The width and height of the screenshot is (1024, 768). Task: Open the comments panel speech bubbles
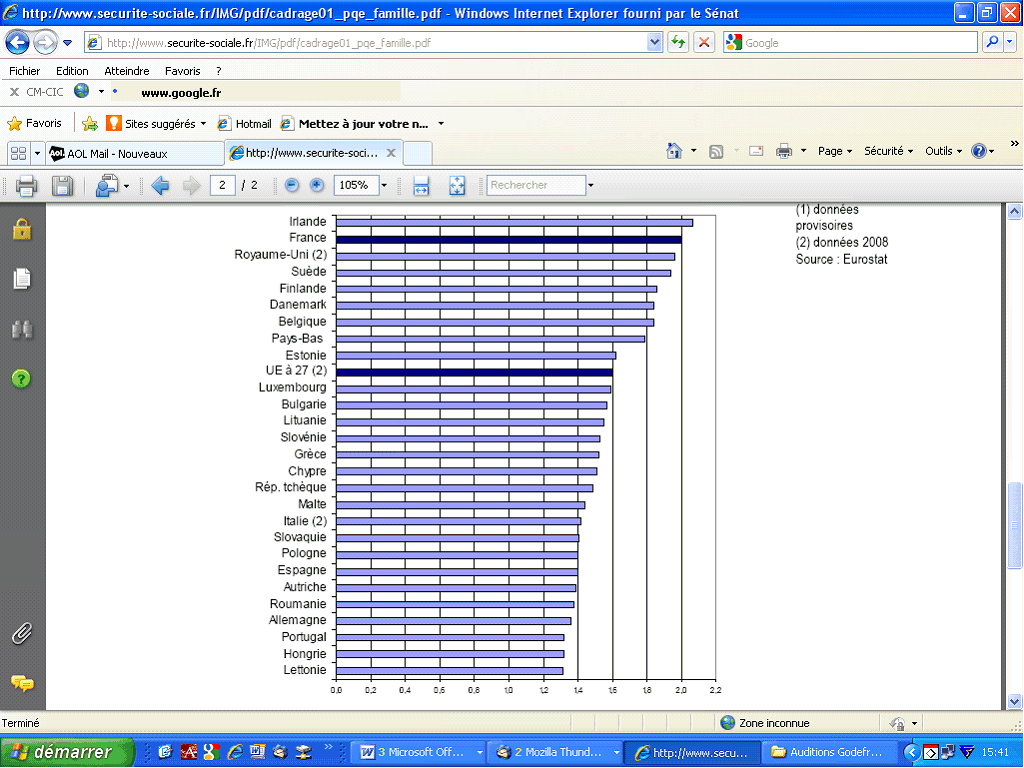click(22, 684)
